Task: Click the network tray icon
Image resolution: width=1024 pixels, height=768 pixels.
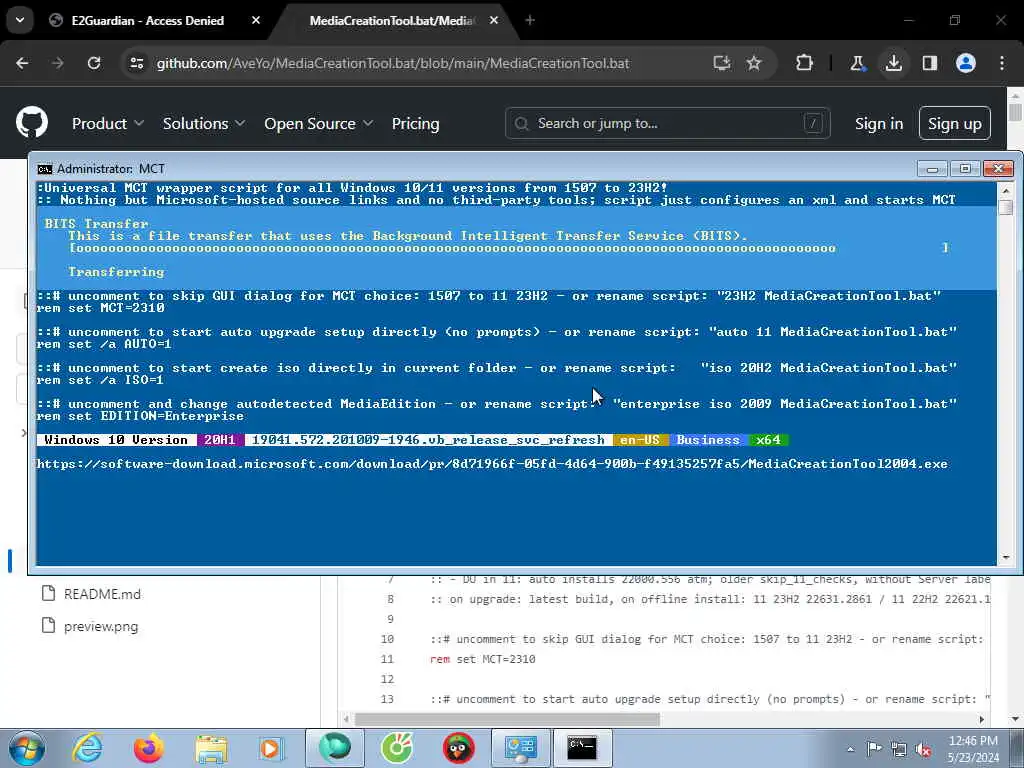Action: pos(899,749)
